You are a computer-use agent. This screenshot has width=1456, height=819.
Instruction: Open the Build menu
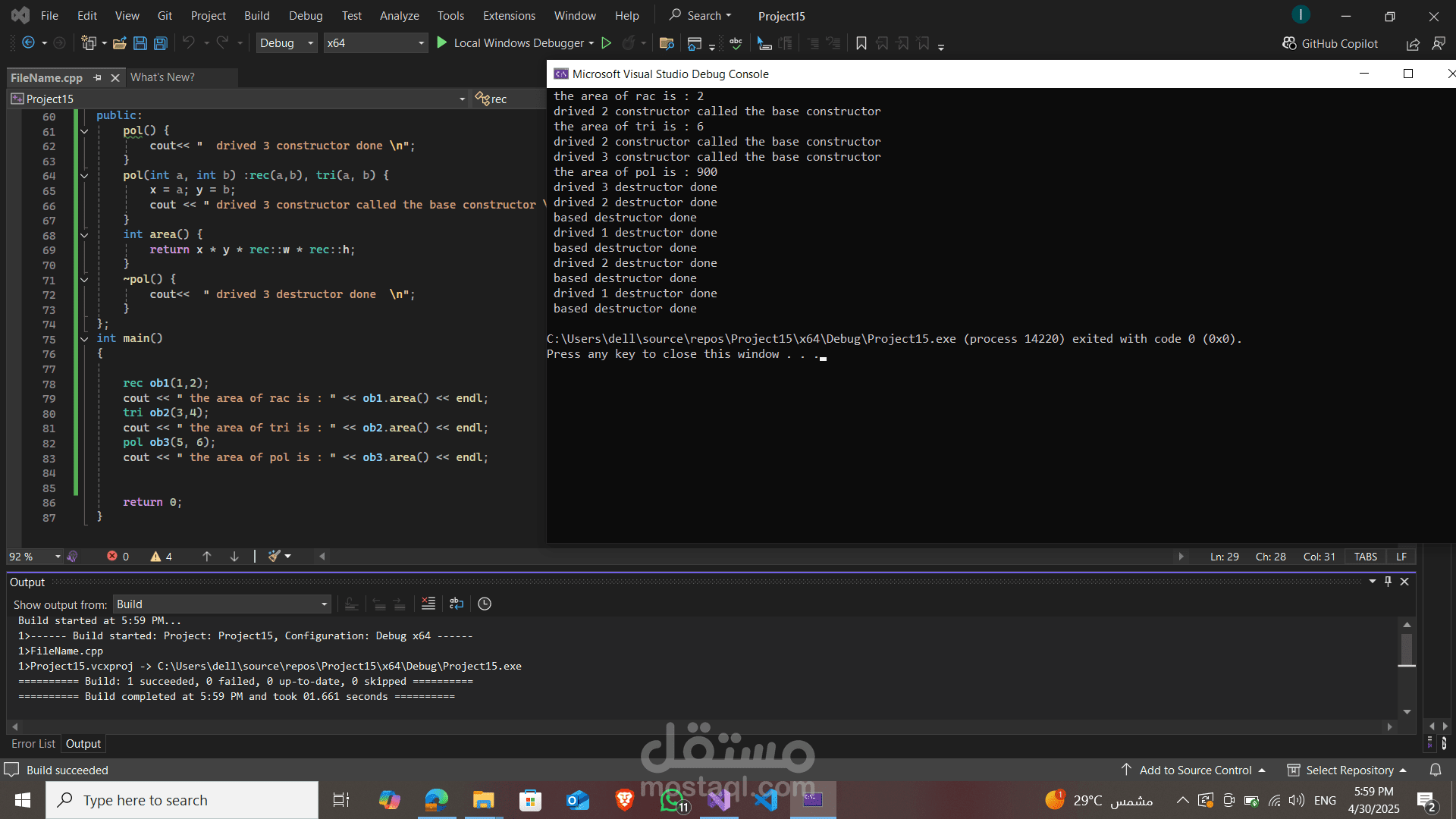(x=256, y=15)
